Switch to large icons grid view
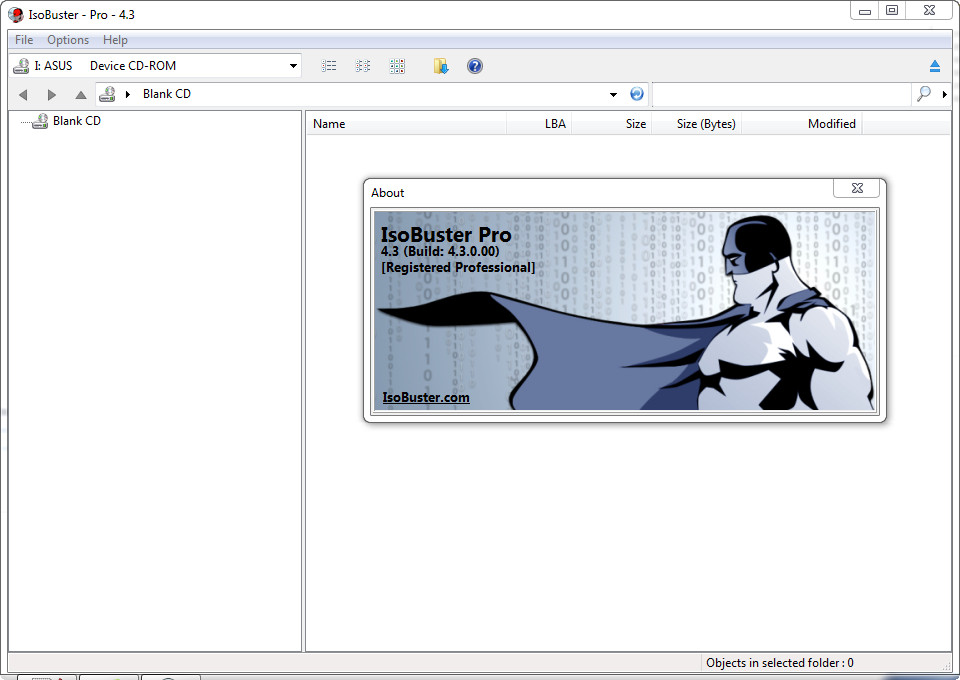Screen dimensions: 960x680 [x=397, y=65]
